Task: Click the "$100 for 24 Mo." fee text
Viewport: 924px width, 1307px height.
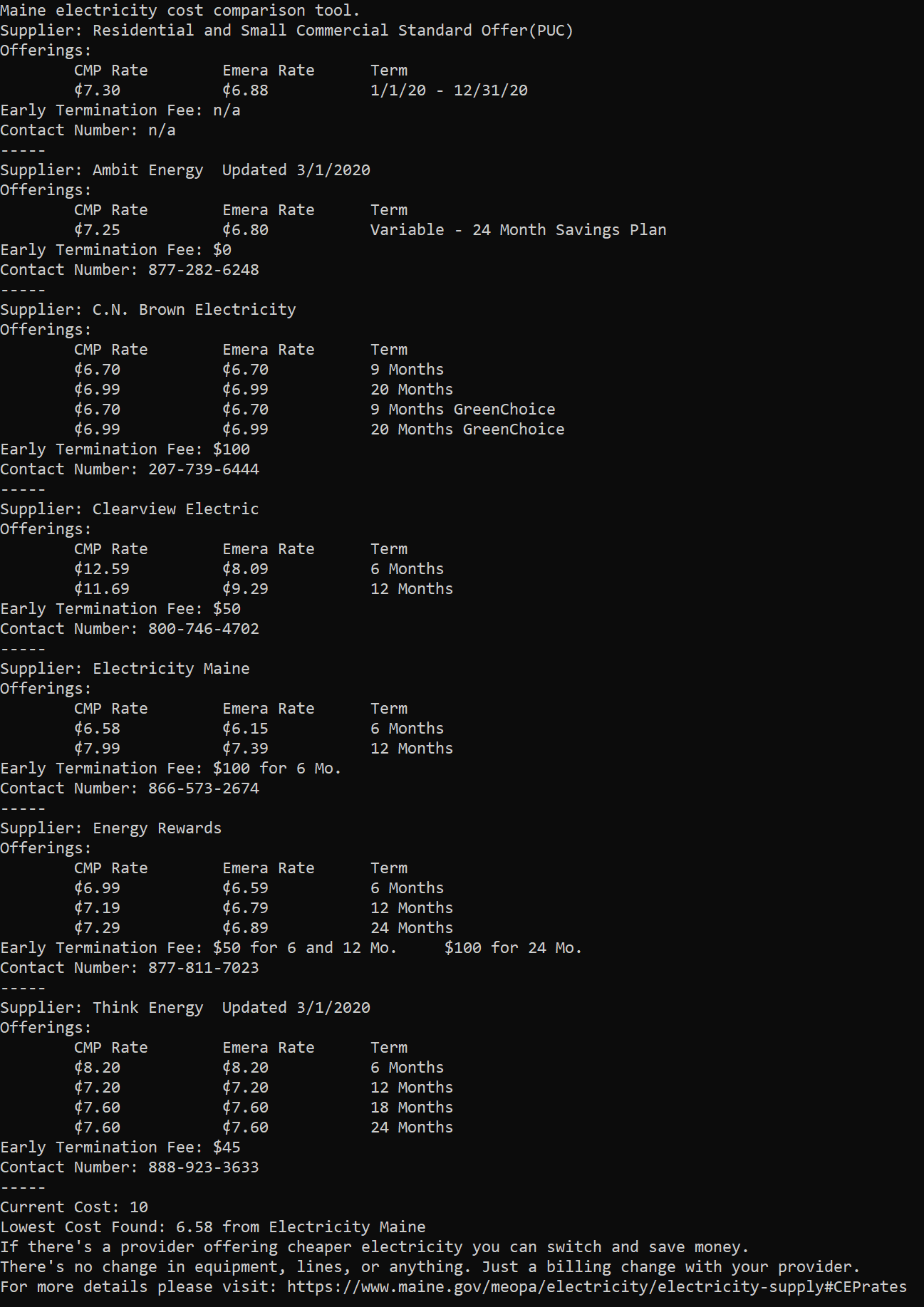Action: coord(514,948)
